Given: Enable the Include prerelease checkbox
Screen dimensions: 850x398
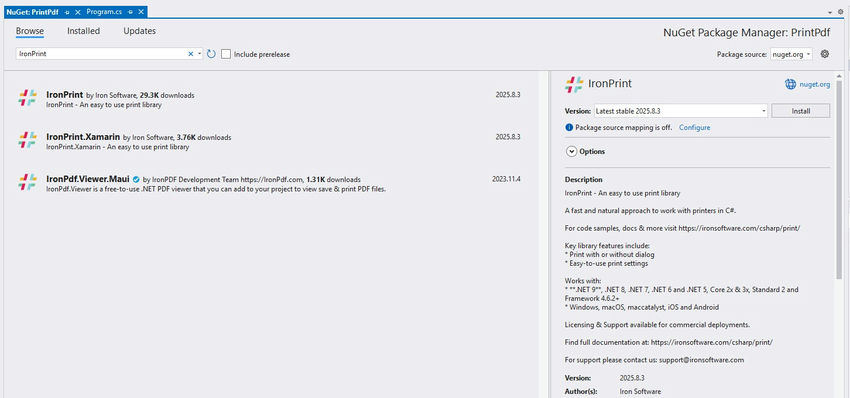Looking at the screenshot, I should tap(226, 54).
